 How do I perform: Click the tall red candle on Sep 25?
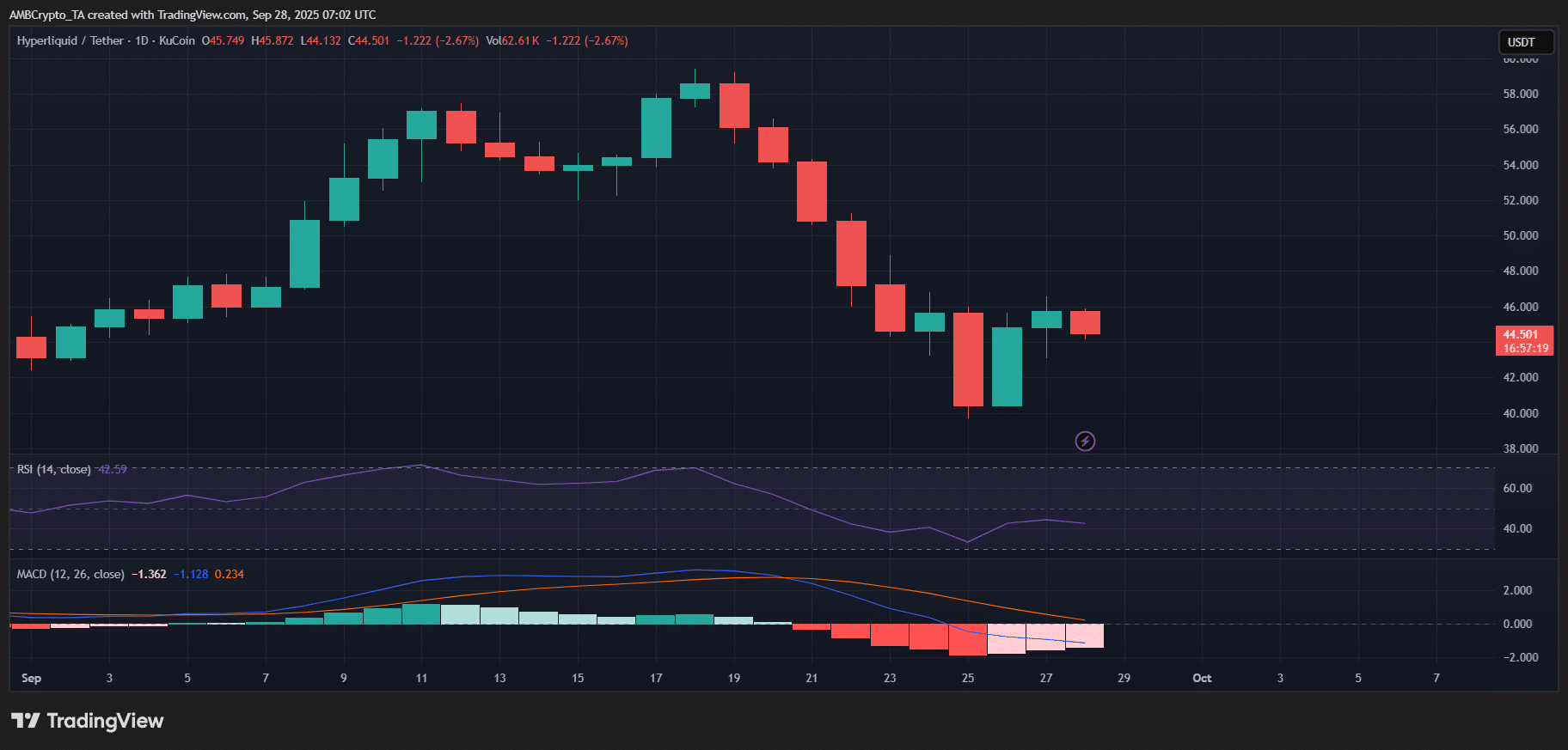click(x=968, y=359)
